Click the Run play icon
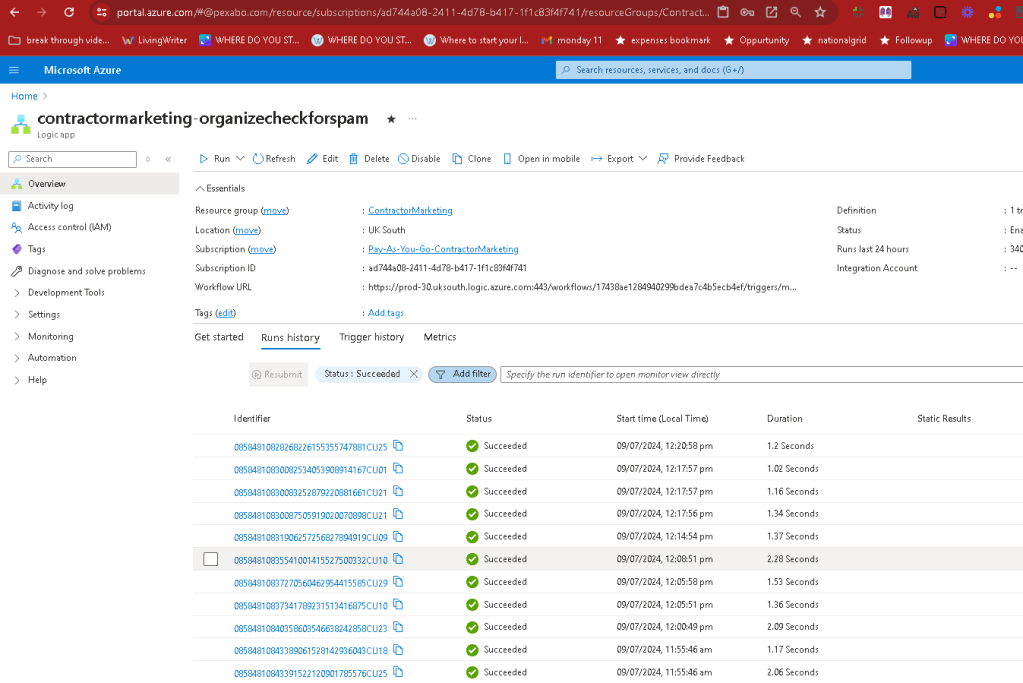Viewport: 1023px width, 683px height. click(204, 159)
